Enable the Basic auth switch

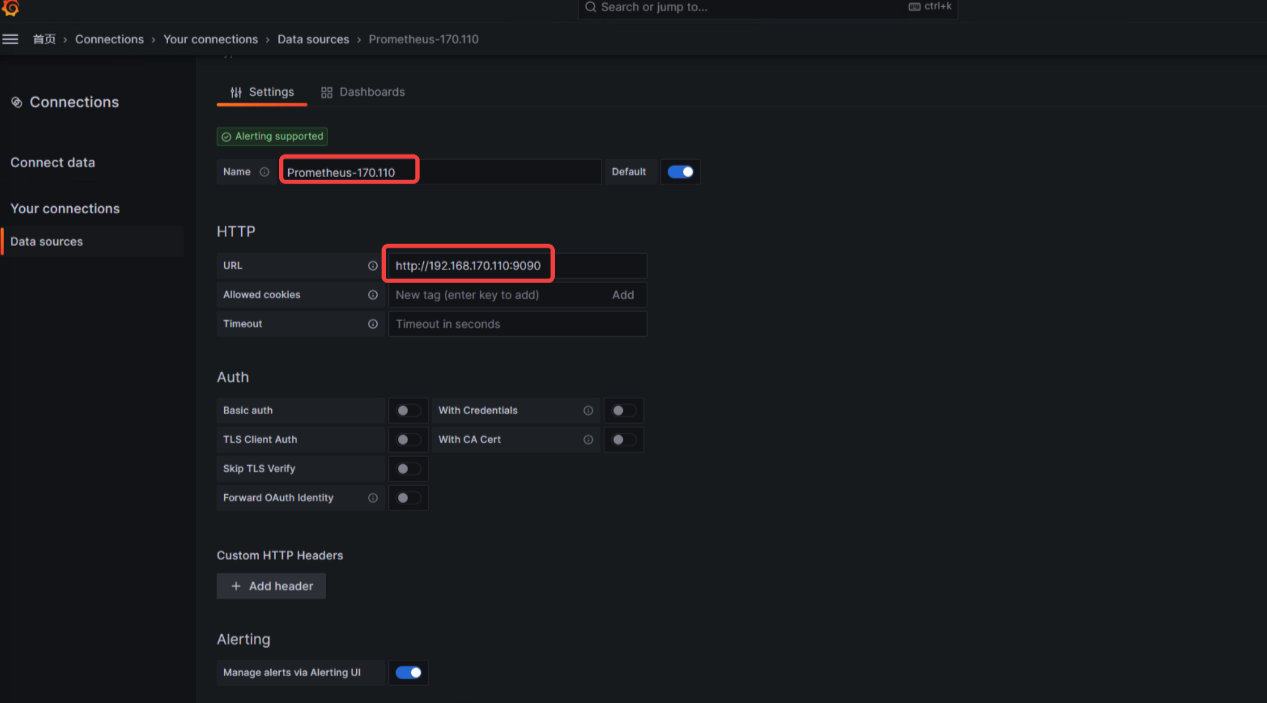point(408,411)
